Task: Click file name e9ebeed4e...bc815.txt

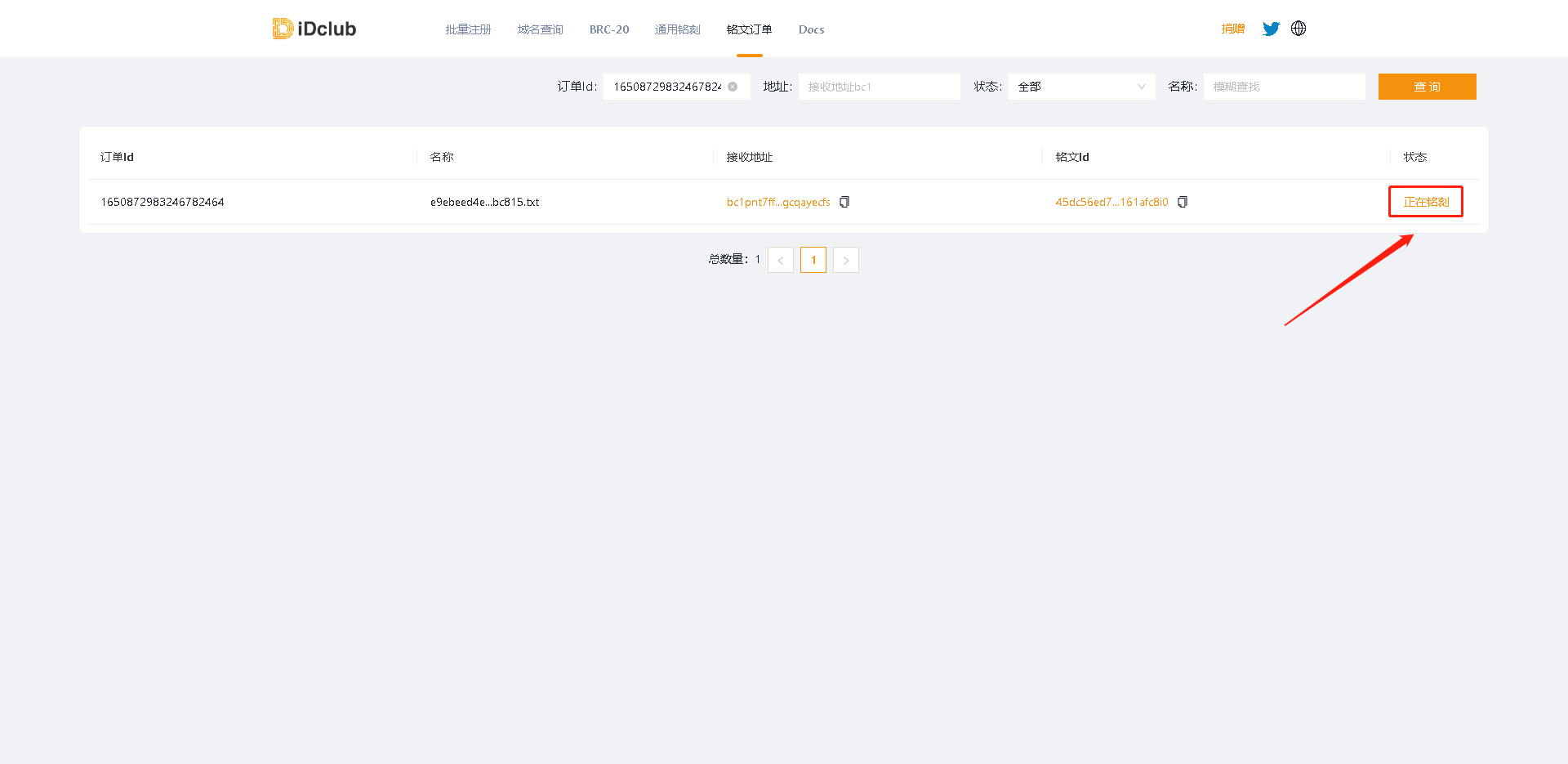Action: coord(484,202)
